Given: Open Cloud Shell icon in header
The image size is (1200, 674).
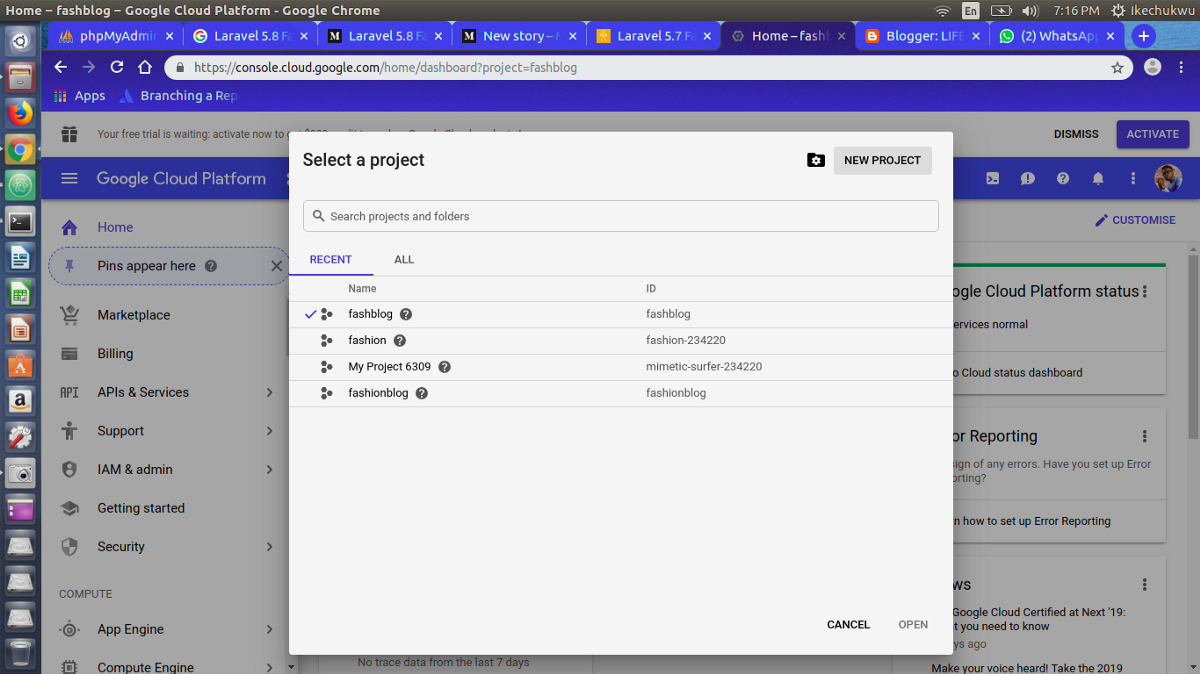Looking at the screenshot, I should coord(993,179).
